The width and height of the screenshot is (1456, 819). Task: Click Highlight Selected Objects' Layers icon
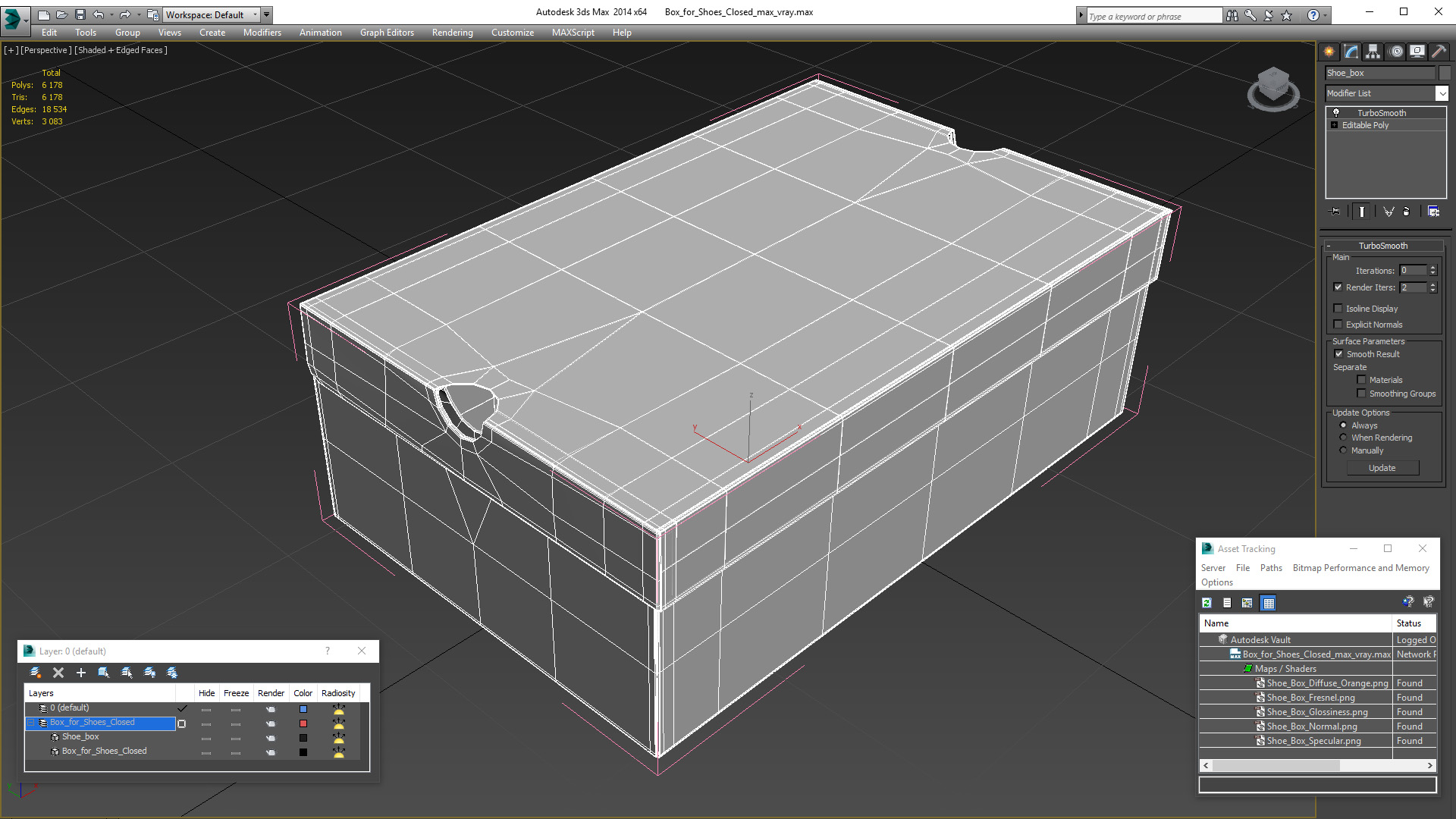point(127,673)
